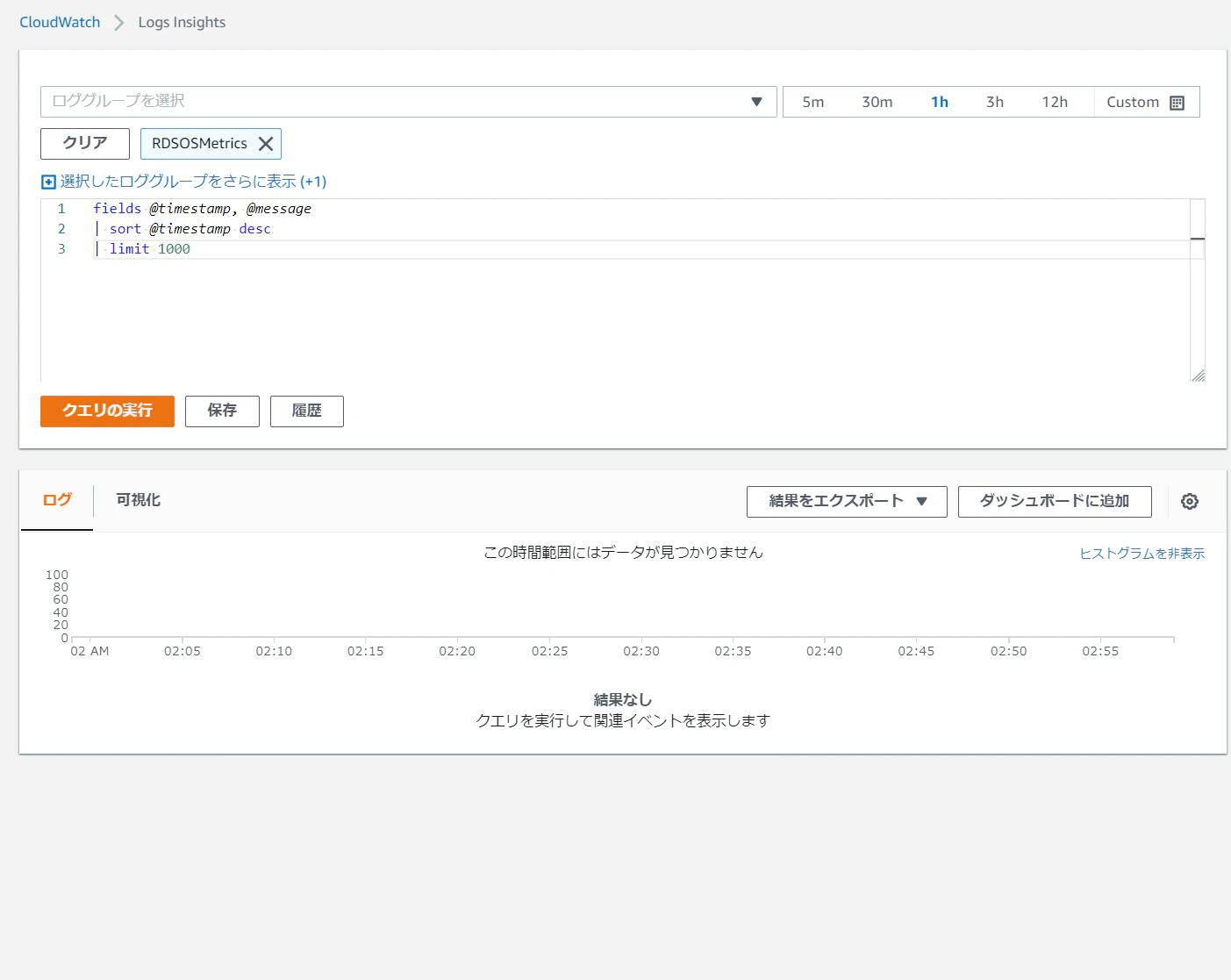The image size is (1231, 980).
Task: Open the 履歴 query history
Action: pyautogui.click(x=307, y=411)
